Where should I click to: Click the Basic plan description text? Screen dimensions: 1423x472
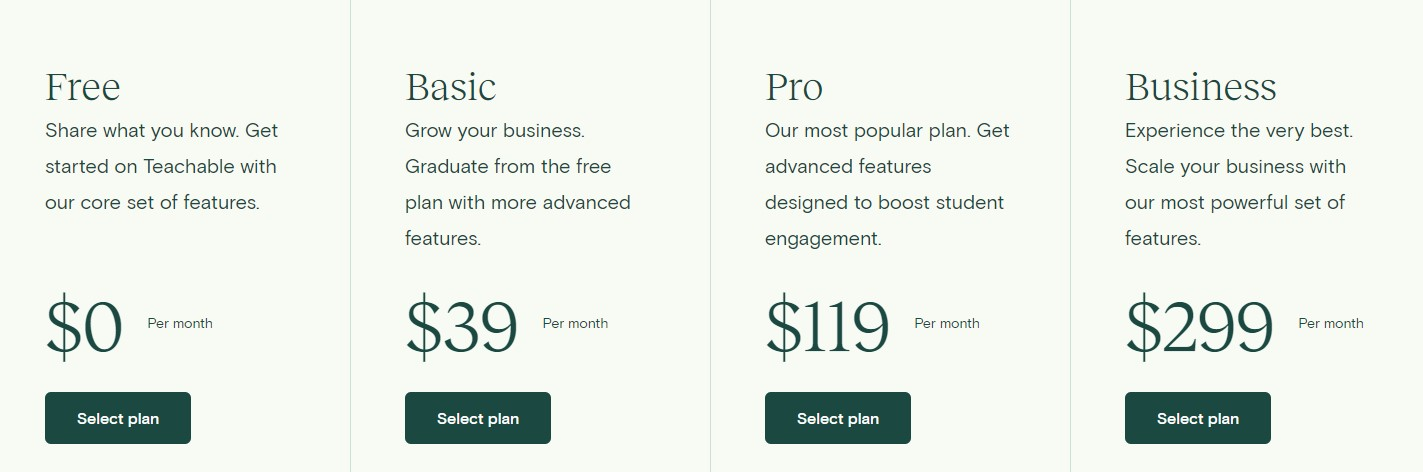click(x=518, y=184)
